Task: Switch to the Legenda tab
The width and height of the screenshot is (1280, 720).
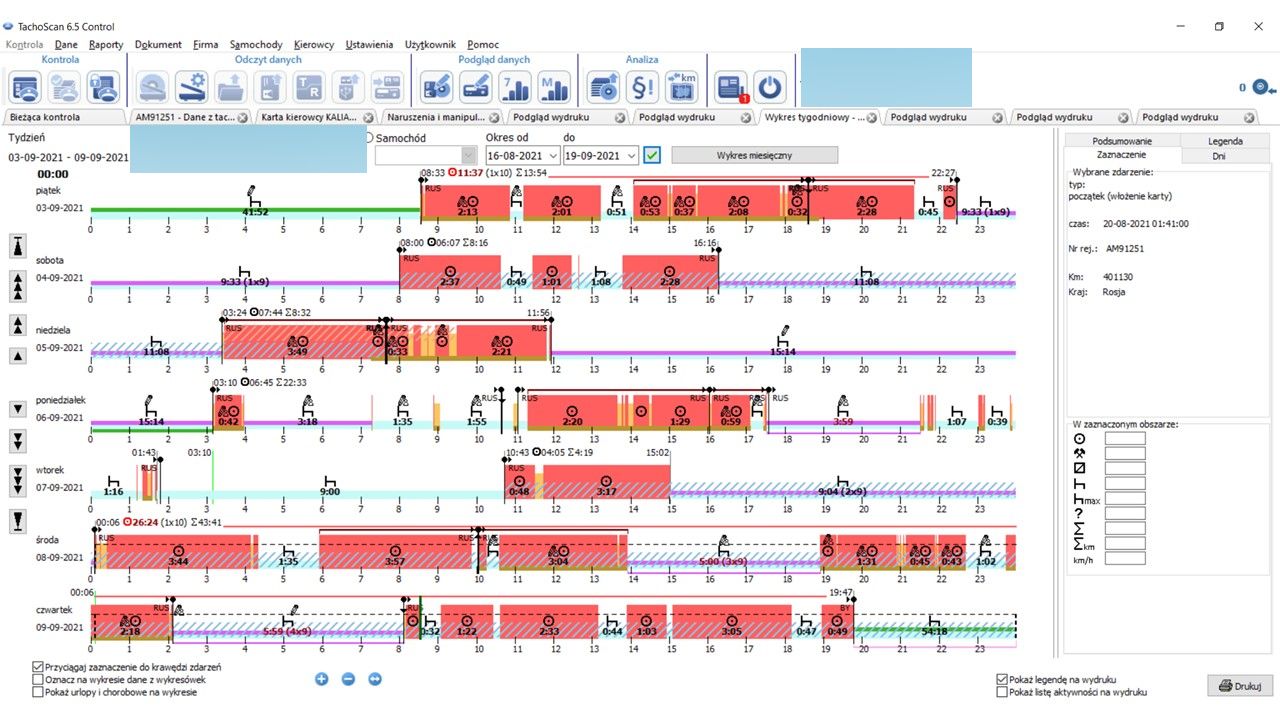Action: pos(1225,141)
